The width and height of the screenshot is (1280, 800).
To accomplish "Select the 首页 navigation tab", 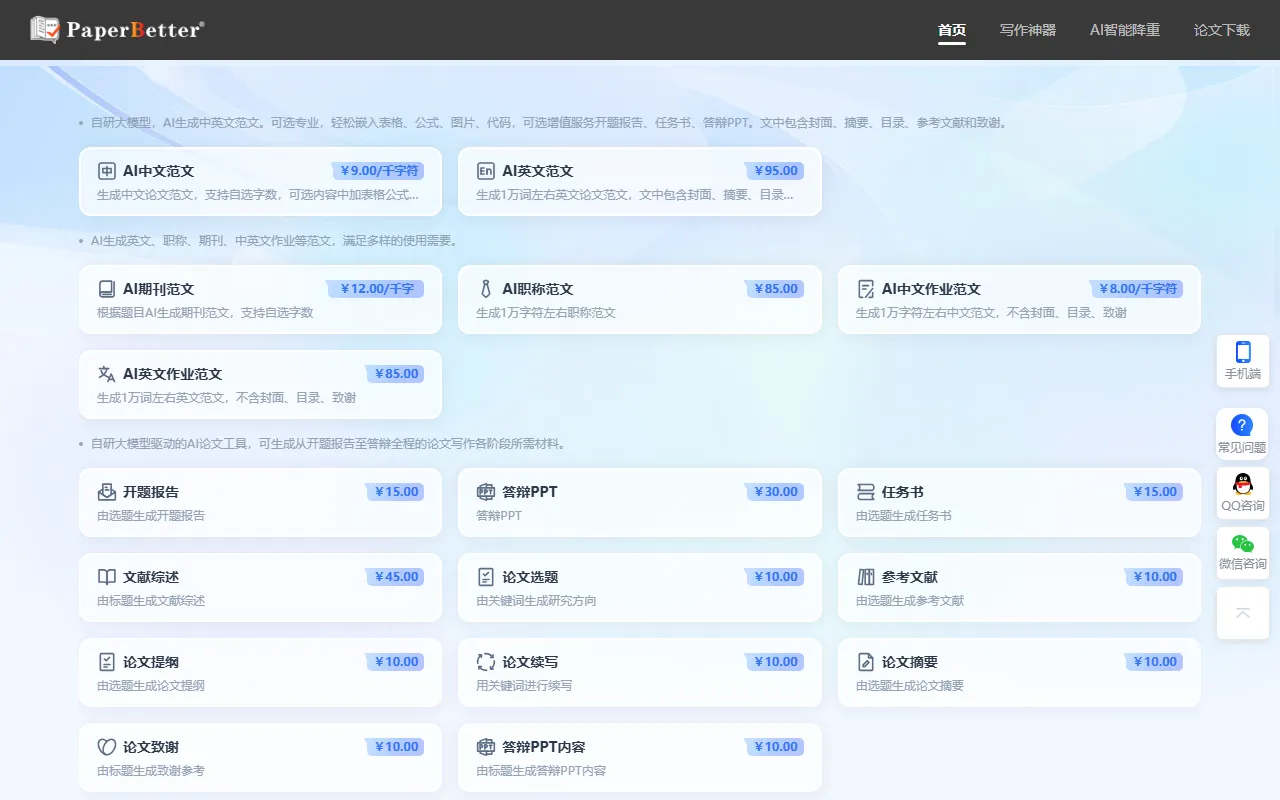I will point(951,31).
